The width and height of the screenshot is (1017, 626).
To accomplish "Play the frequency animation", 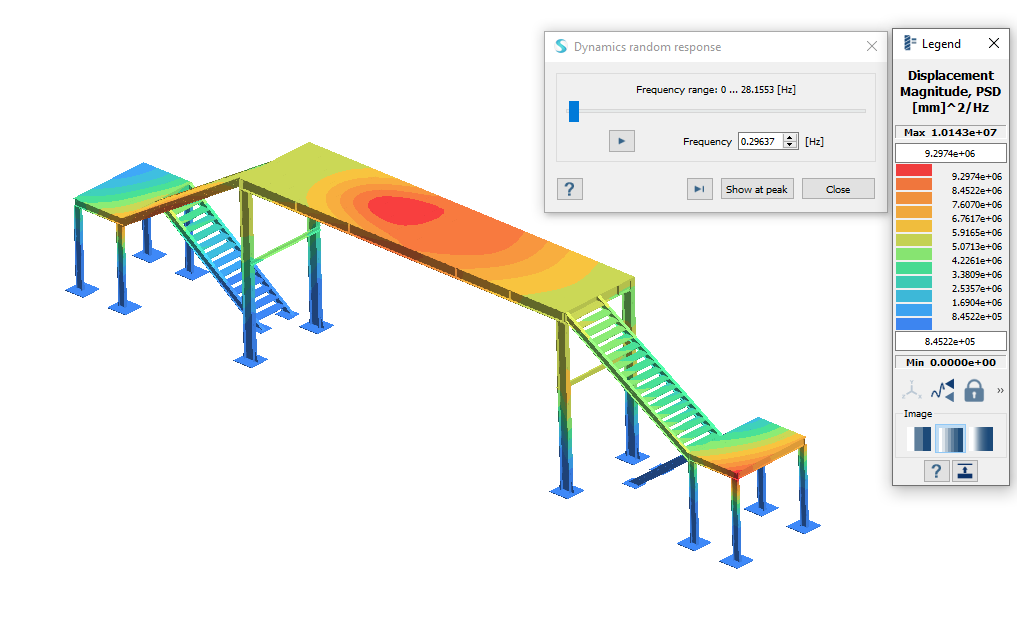I will click(621, 142).
